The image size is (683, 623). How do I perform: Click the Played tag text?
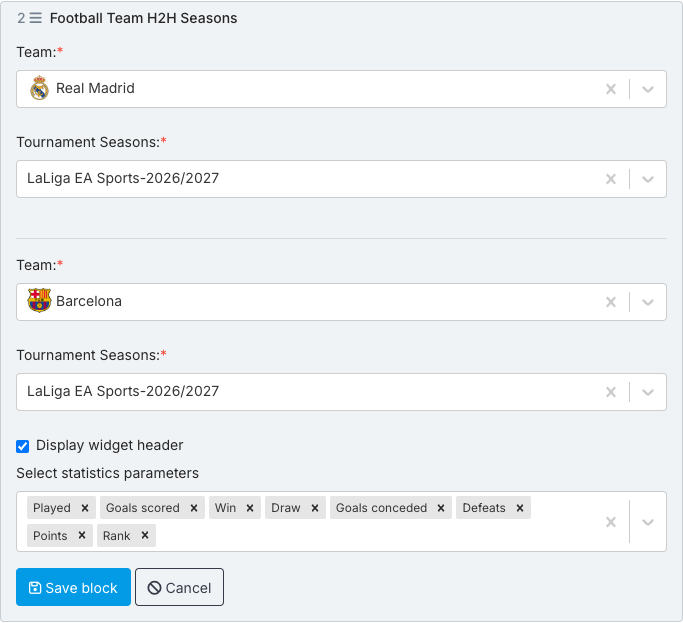(x=52, y=508)
